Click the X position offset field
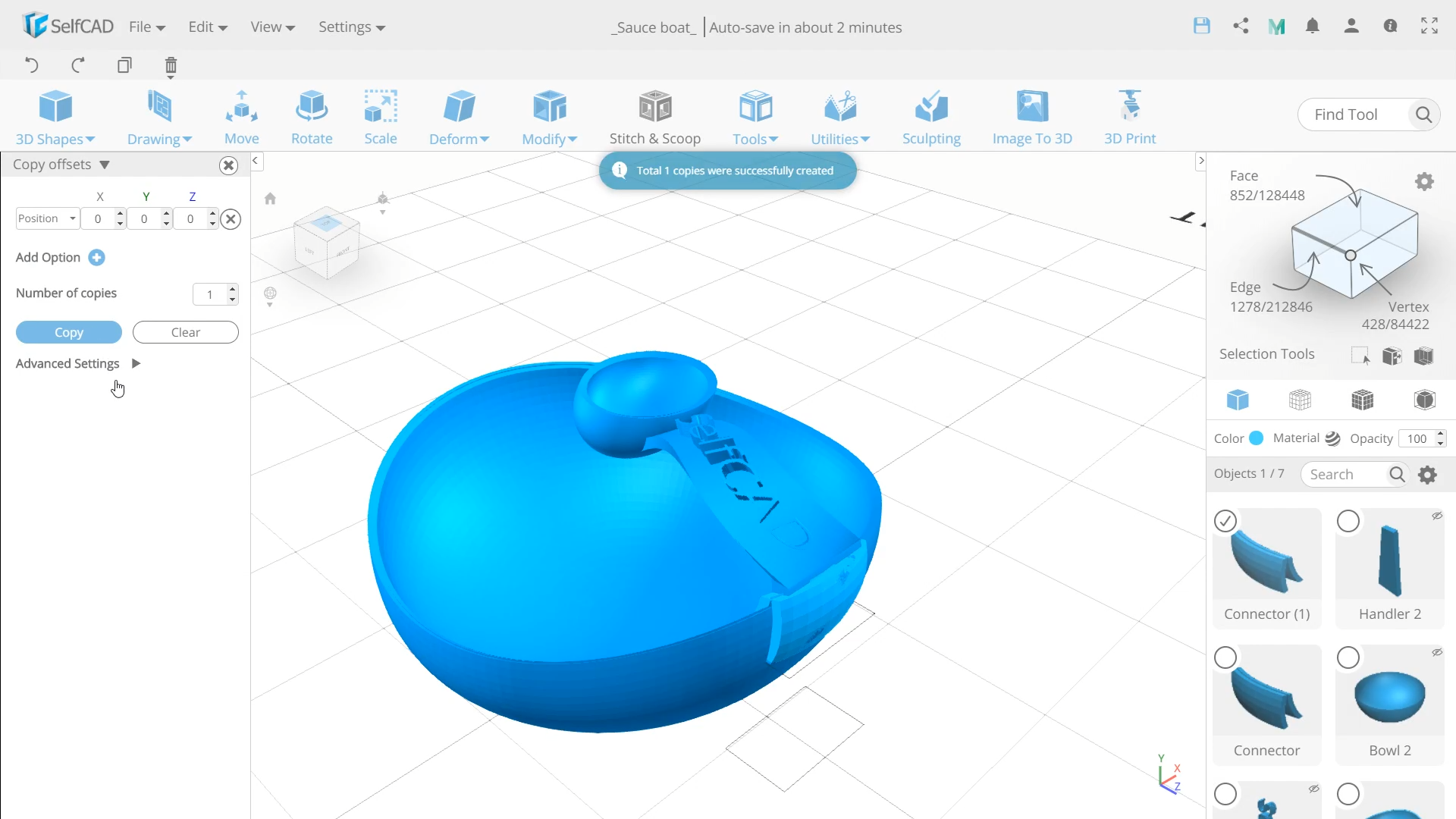The width and height of the screenshot is (1456, 819). [98, 218]
